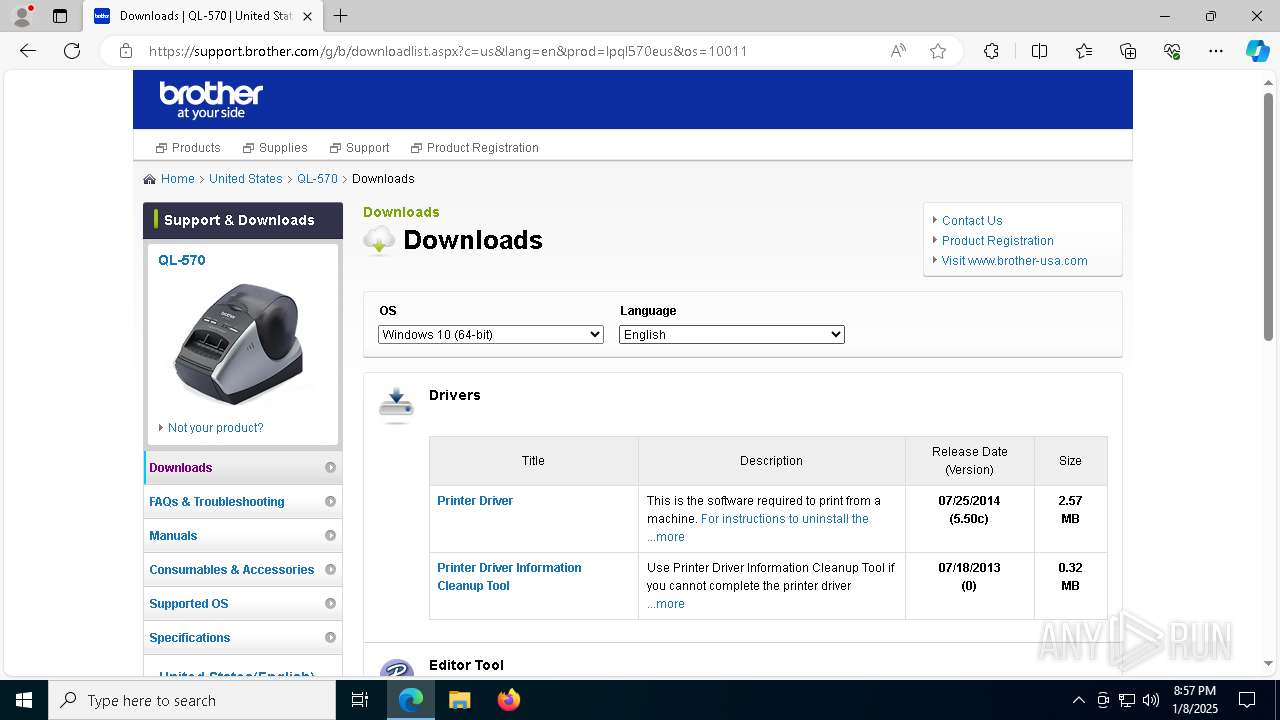Click the scrollbar down arrow
The image size is (1280, 720).
[x=1268, y=663]
